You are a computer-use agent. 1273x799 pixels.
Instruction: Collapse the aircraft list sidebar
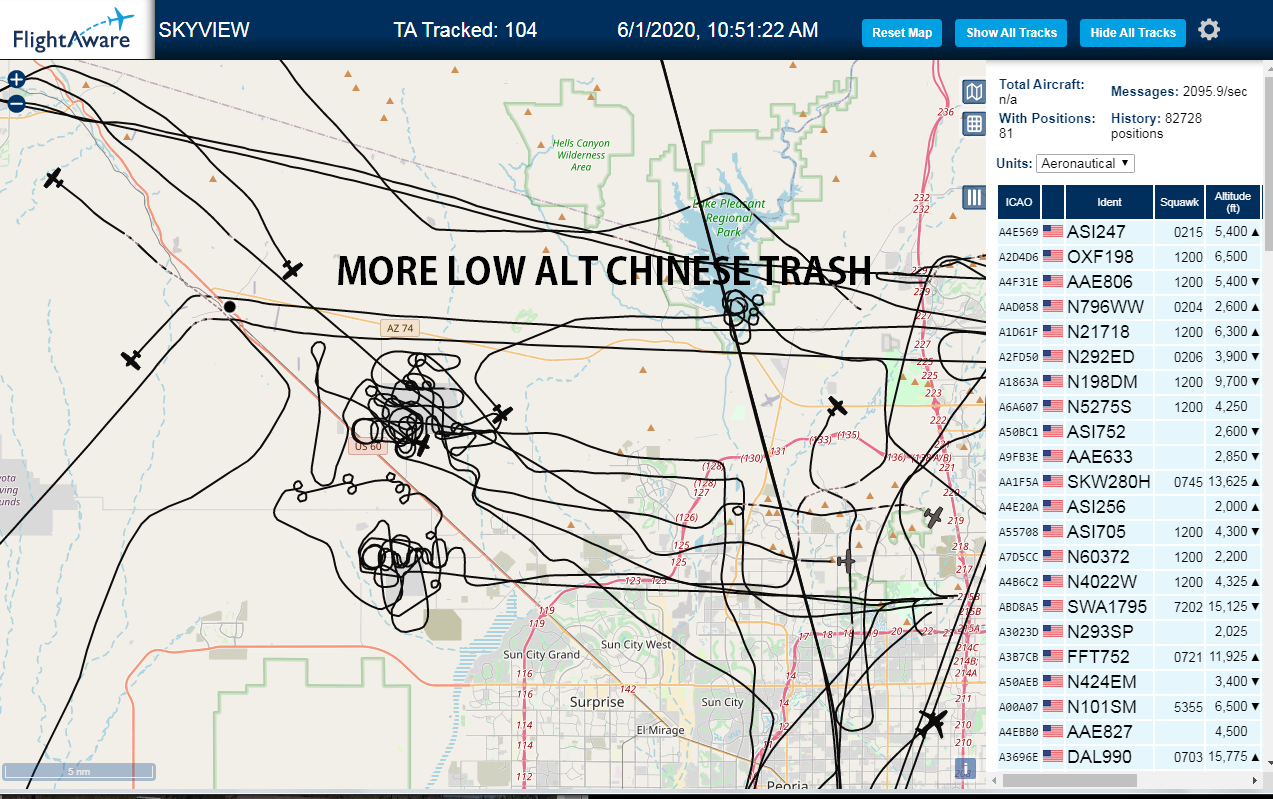974,197
